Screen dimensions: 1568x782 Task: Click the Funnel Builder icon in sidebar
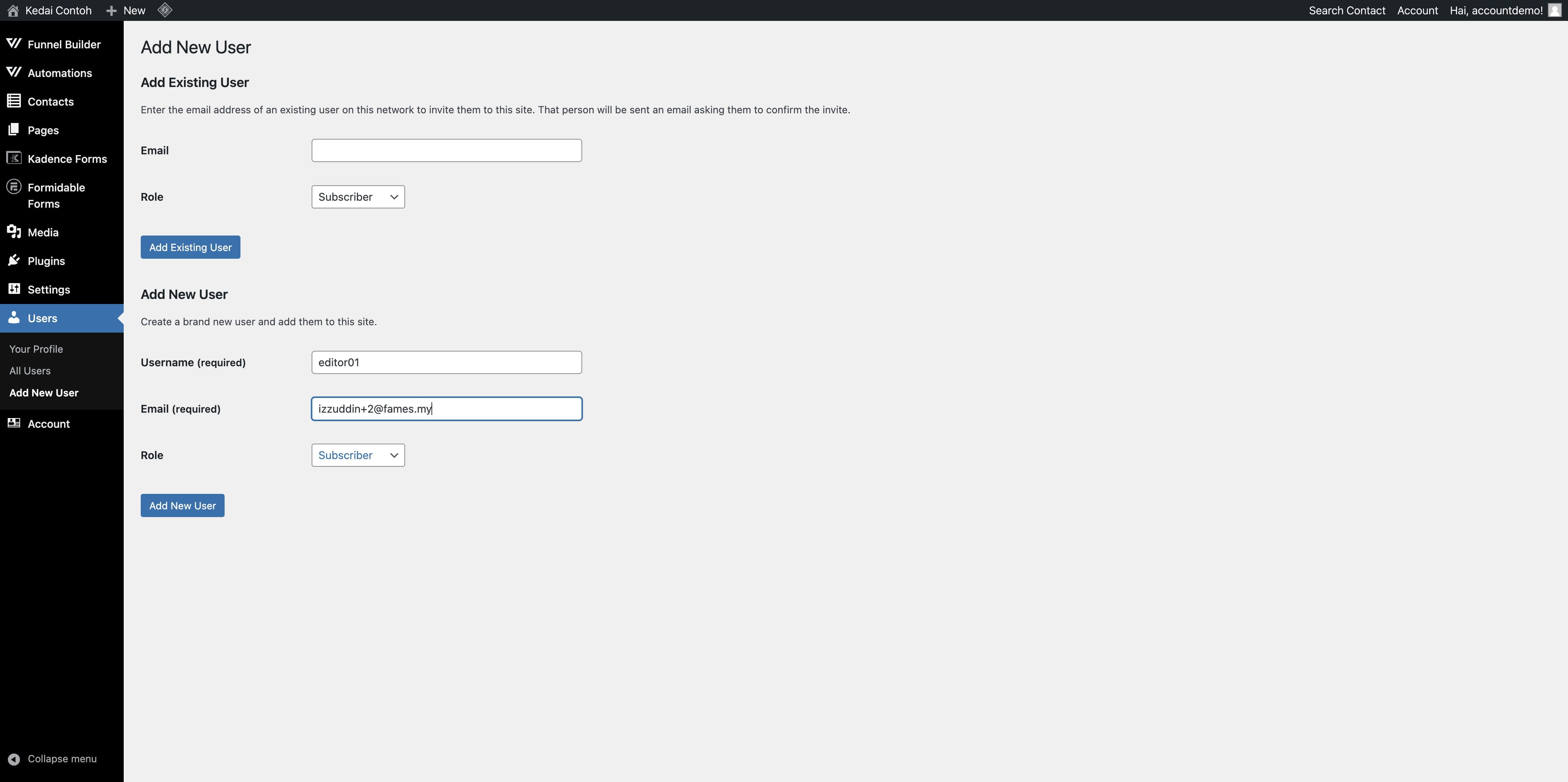click(13, 44)
